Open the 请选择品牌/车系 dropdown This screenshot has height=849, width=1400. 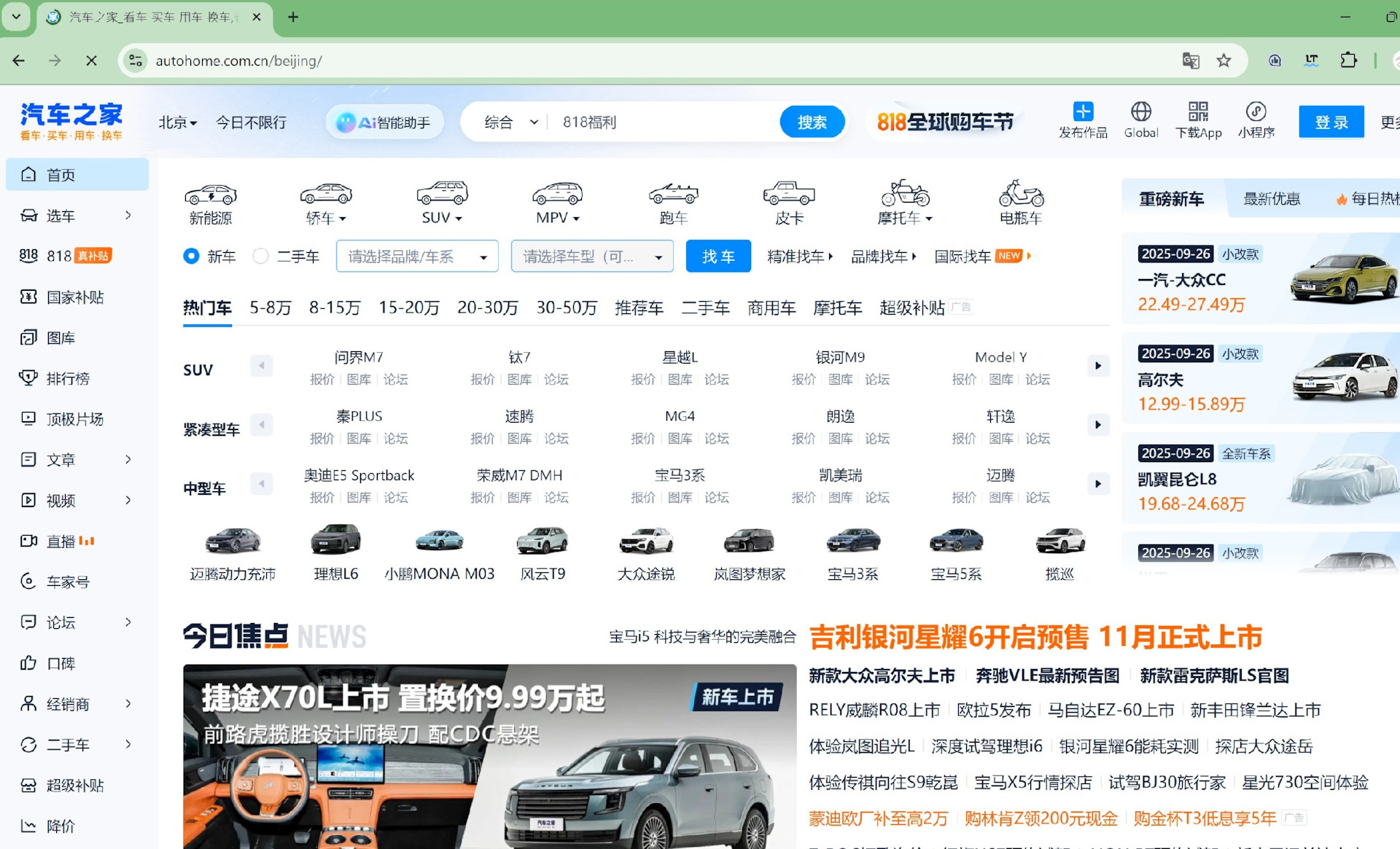(417, 256)
